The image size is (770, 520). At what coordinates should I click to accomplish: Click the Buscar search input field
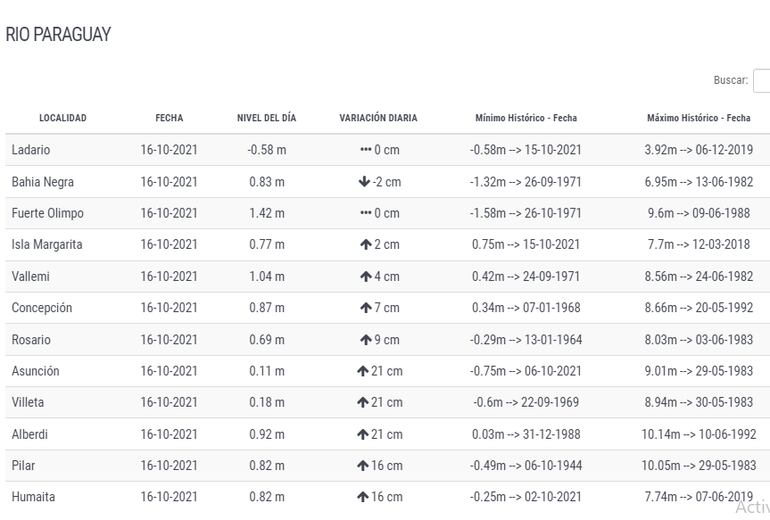(x=761, y=81)
